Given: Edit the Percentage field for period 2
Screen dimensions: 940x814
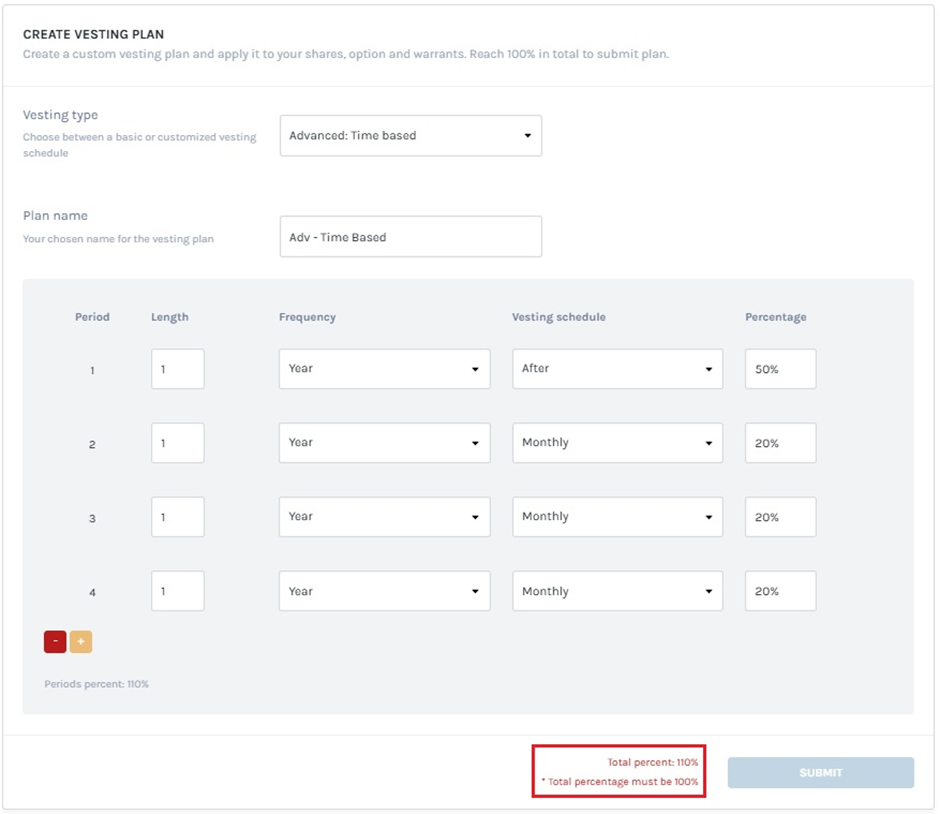Looking at the screenshot, I should pos(780,443).
